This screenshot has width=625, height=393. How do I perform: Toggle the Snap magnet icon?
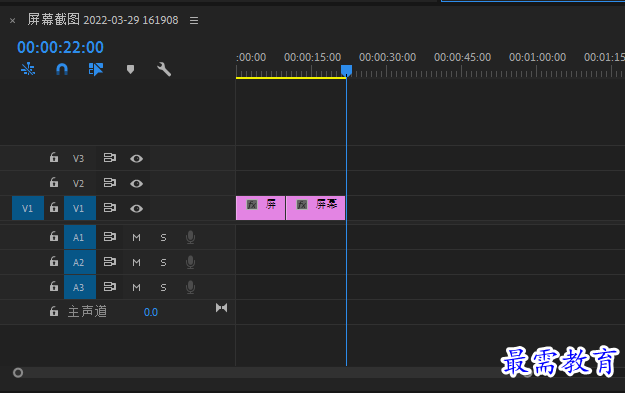pos(62,69)
